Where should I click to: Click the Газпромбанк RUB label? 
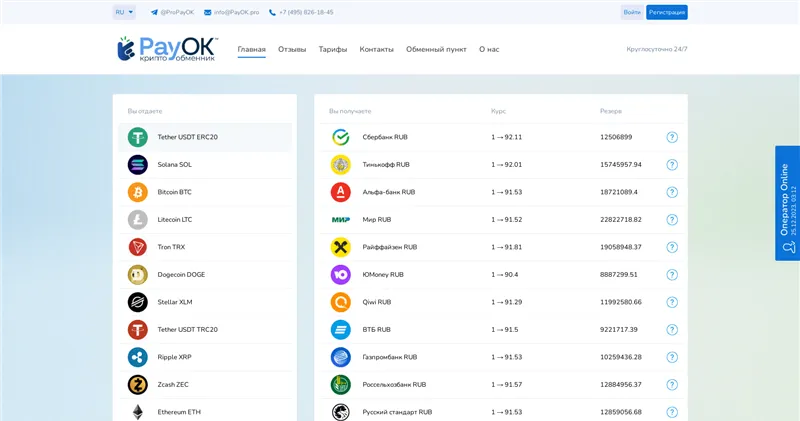pyautogui.click(x=390, y=357)
